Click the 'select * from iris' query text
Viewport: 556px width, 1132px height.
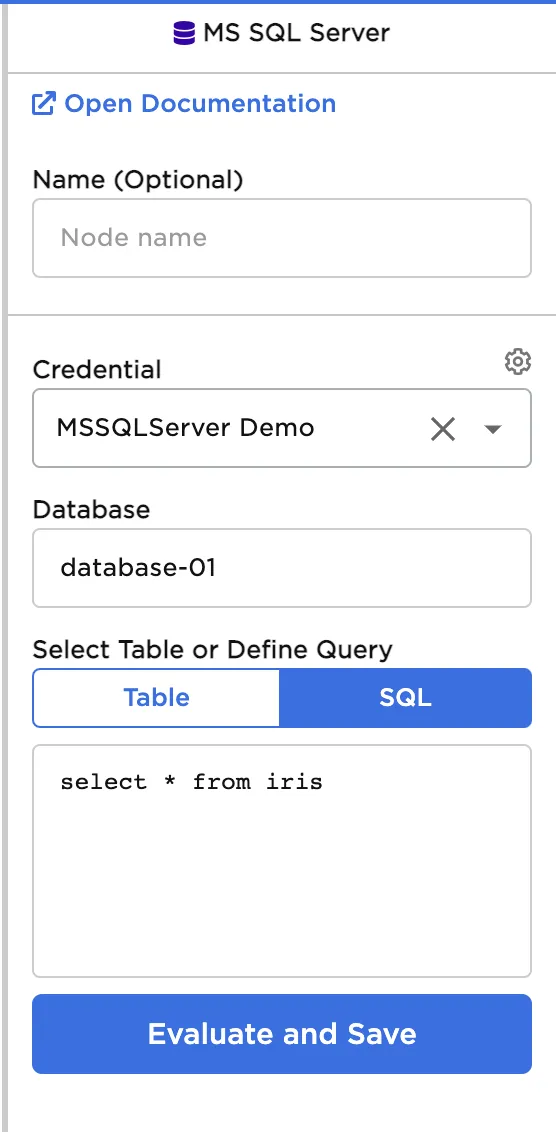click(x=191, y=782)
